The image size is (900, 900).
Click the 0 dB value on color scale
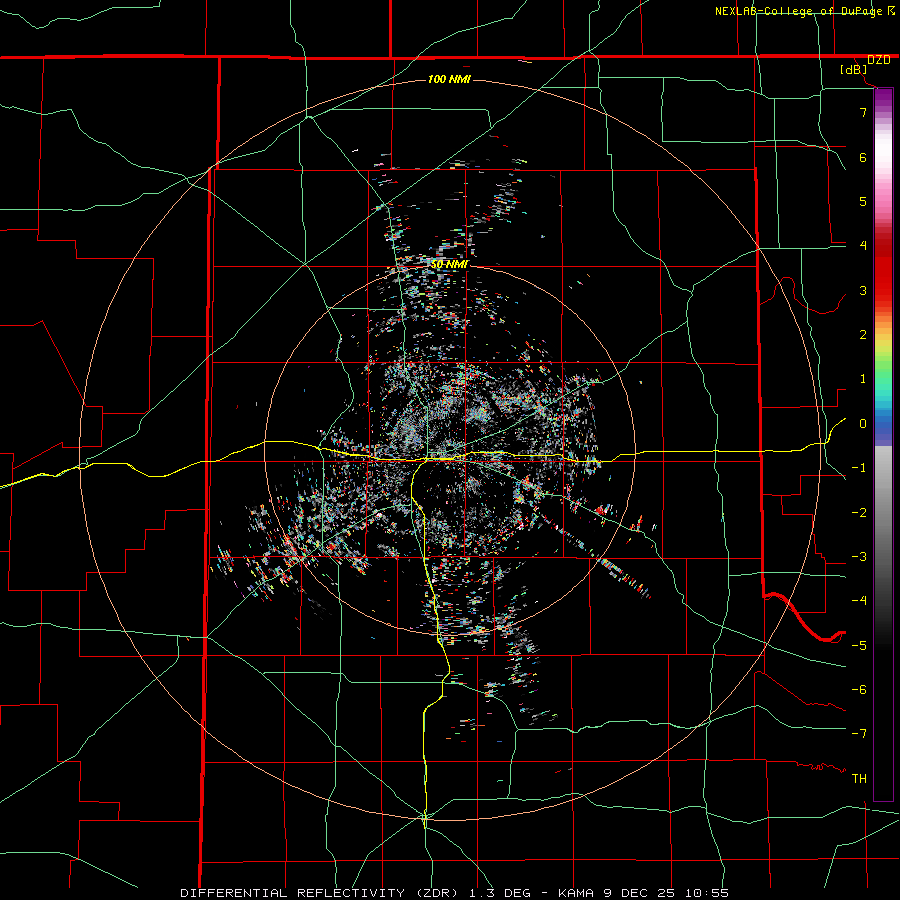coord(863,424)
